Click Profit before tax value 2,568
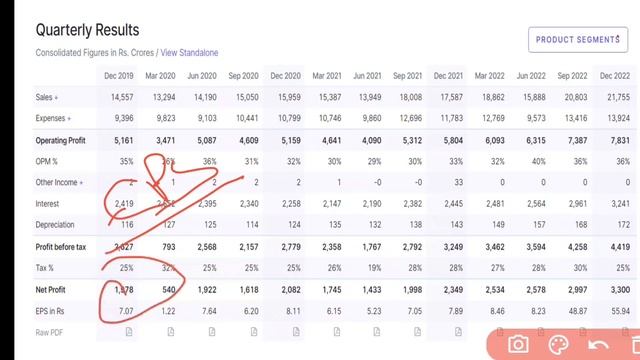This screenshot has width=640, height=360. 207,247
